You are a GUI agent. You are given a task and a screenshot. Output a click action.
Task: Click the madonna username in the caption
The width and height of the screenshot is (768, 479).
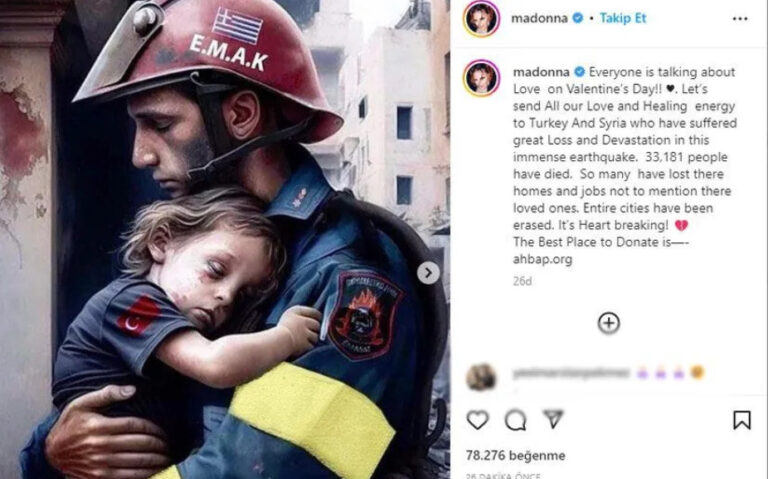coord(541,72)
